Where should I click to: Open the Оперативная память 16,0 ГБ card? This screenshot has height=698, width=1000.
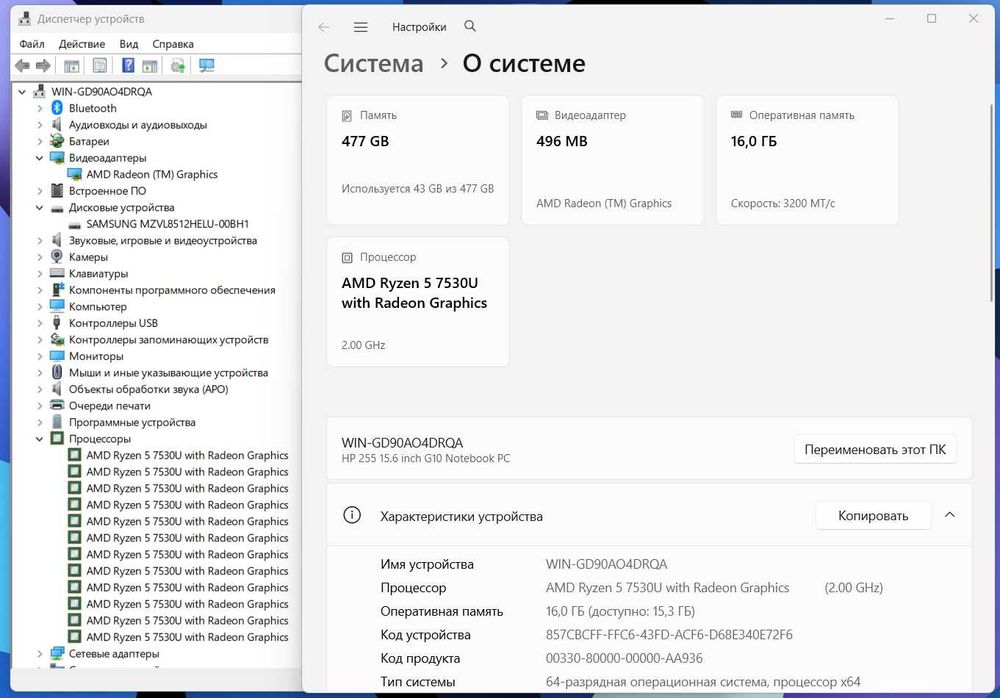pos(807,160)
